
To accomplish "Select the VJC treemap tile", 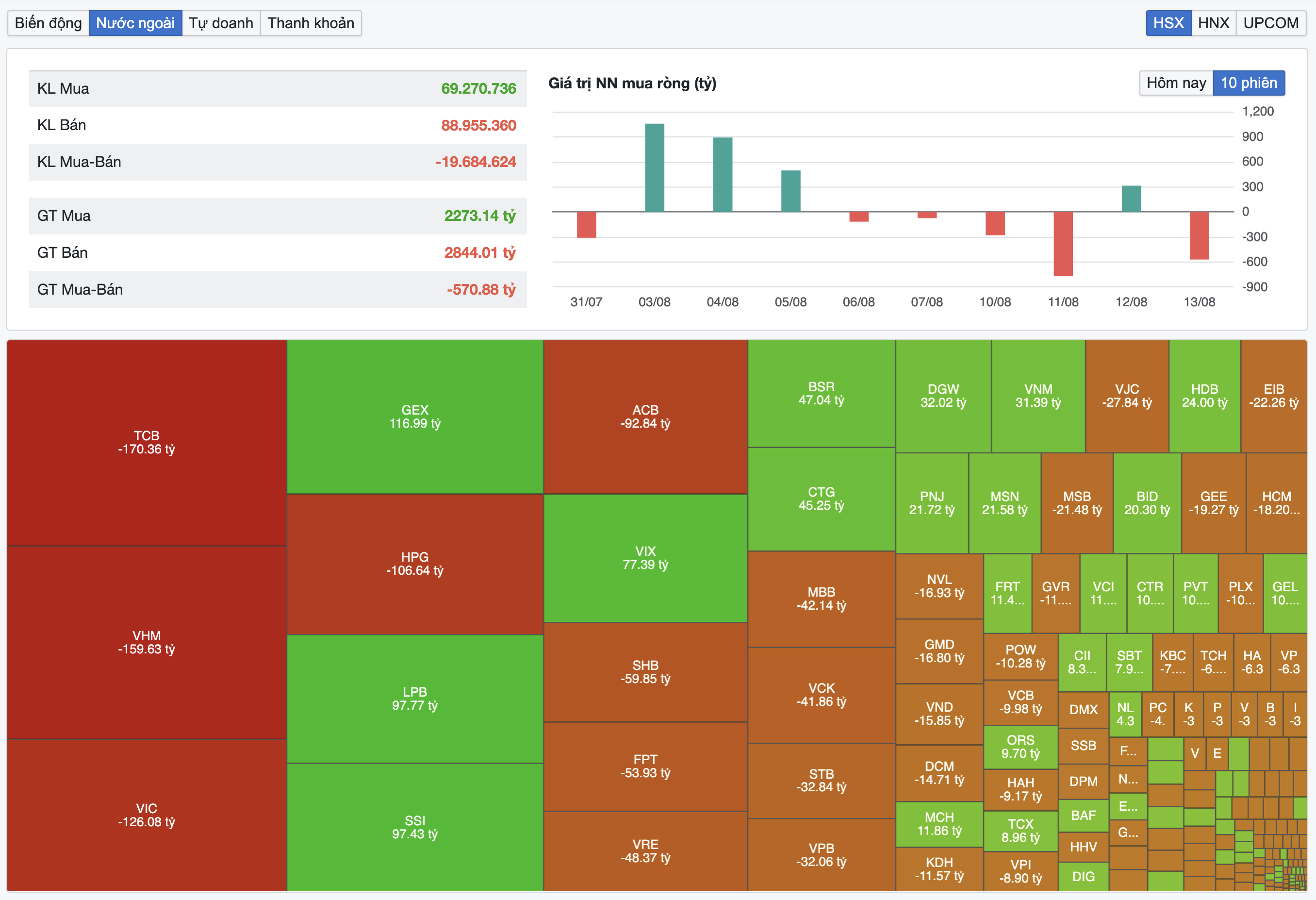I will (x=1127, y=396).
